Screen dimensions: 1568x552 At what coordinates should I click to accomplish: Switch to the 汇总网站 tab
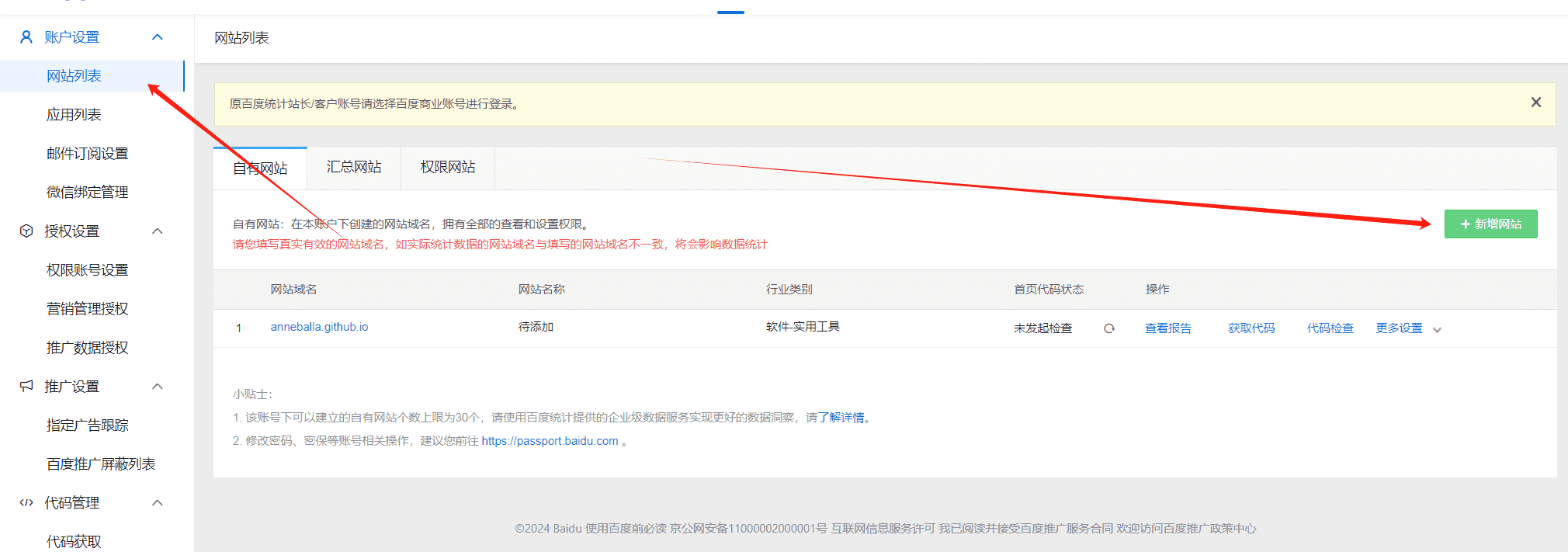click(x=354, y=167)
